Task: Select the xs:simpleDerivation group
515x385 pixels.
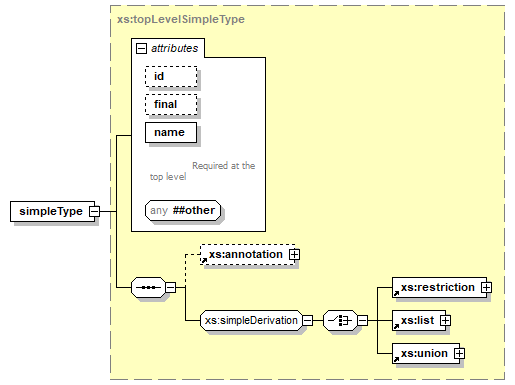Action: coord(251,321)
